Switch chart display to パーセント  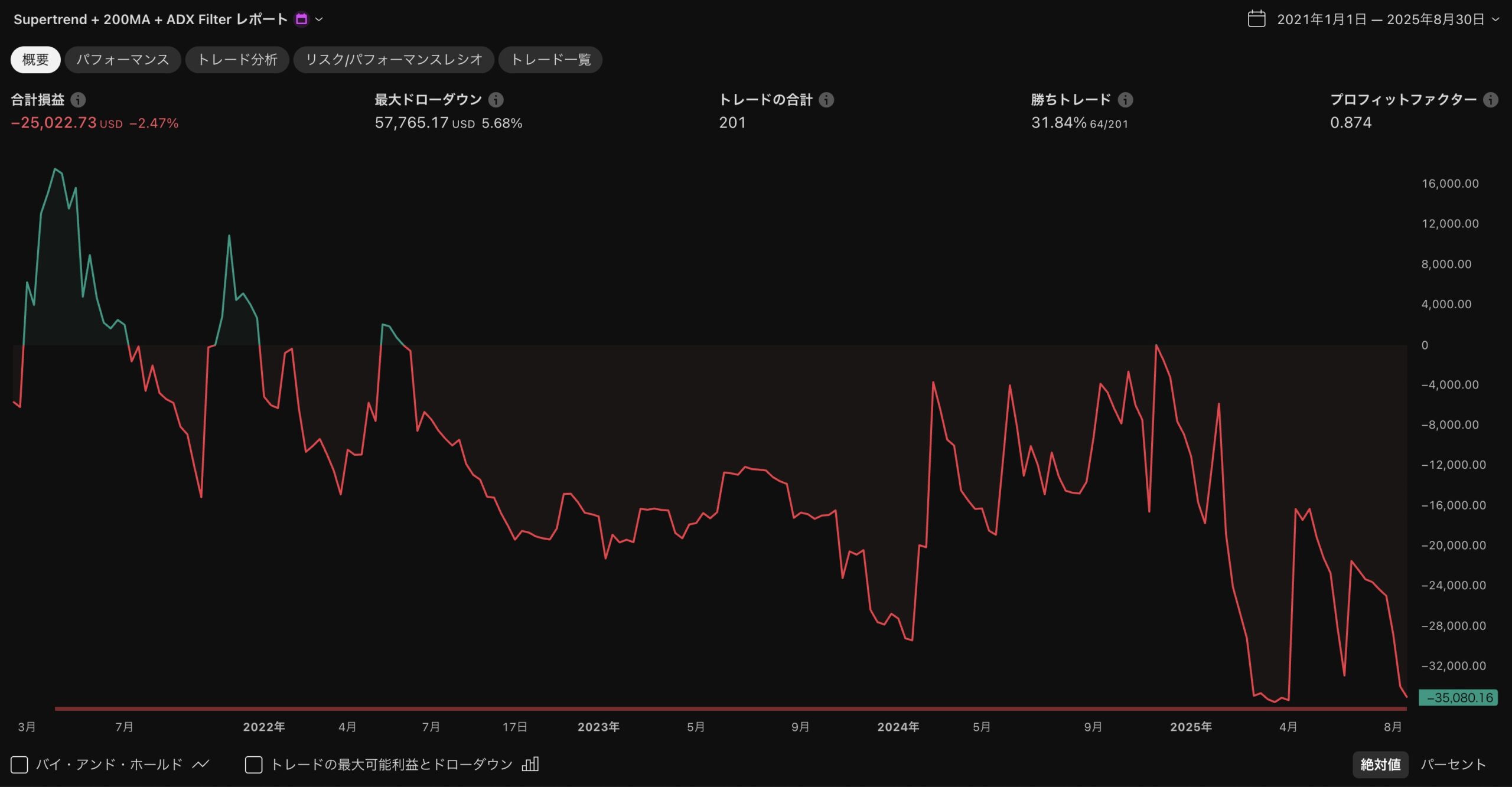1452,765
